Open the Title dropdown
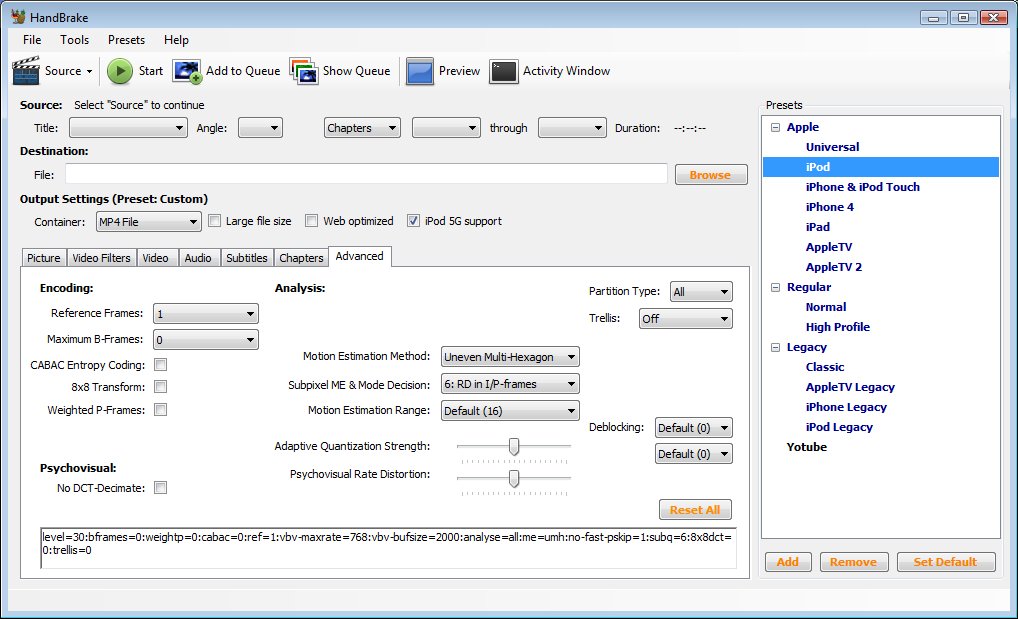Viewport: 1018px width, 619px height. pyautogui.click(x=128, y=128)
